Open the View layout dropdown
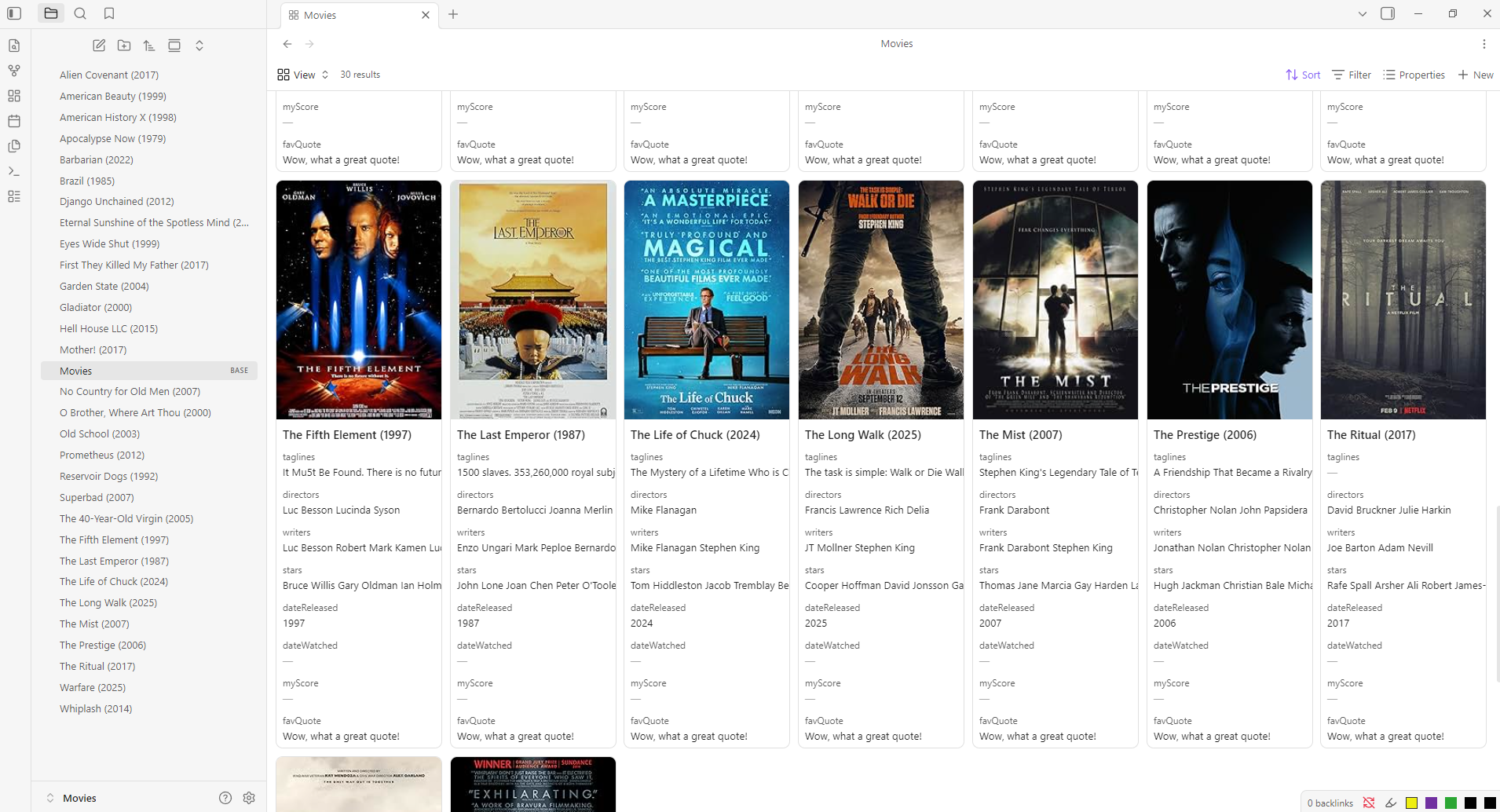Image resolution: width=1500 pixels, height=812 pixels. [303, 75]
